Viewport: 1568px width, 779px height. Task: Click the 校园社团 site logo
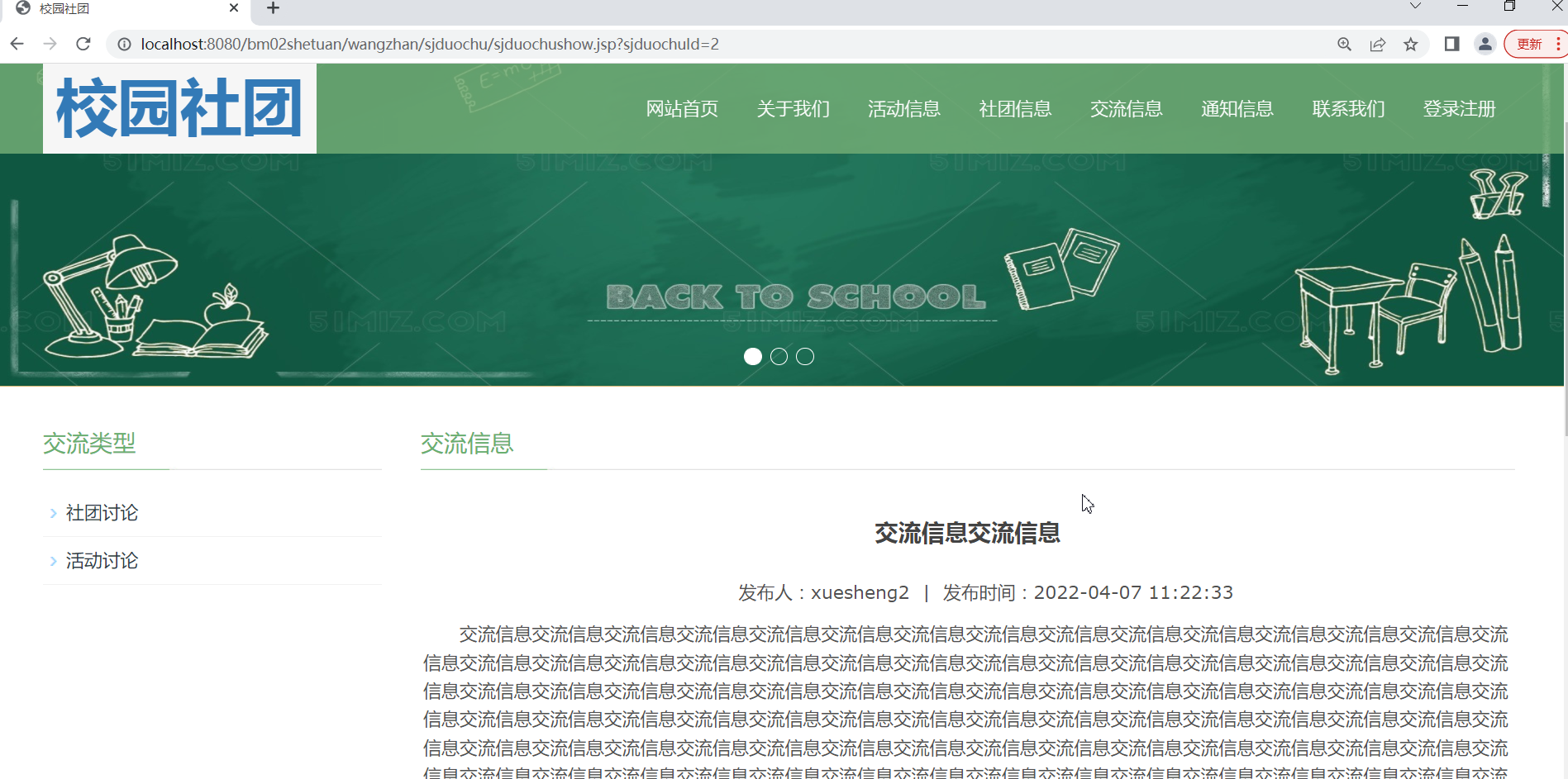pyautogui.click(x=179, y=108)
